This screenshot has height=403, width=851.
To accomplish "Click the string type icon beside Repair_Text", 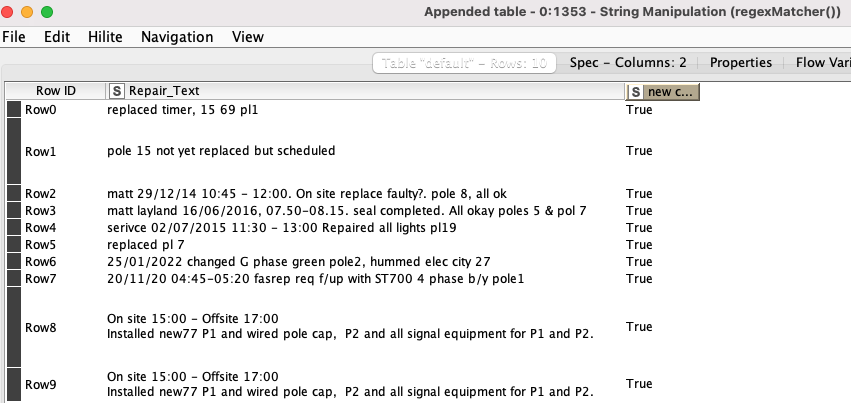I will point(116,91).
